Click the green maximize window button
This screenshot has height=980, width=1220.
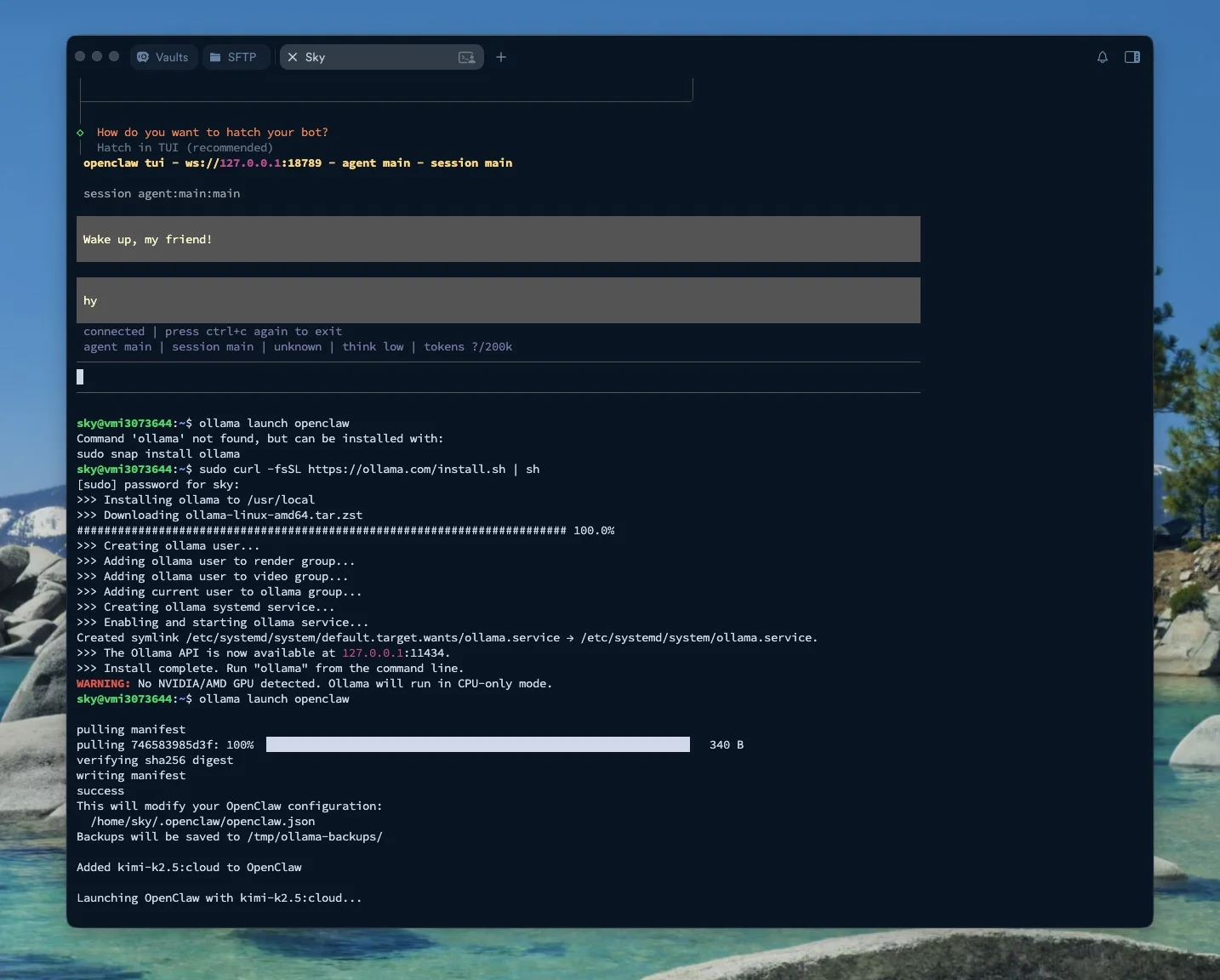pyautogui.click(x=114, y=56)
